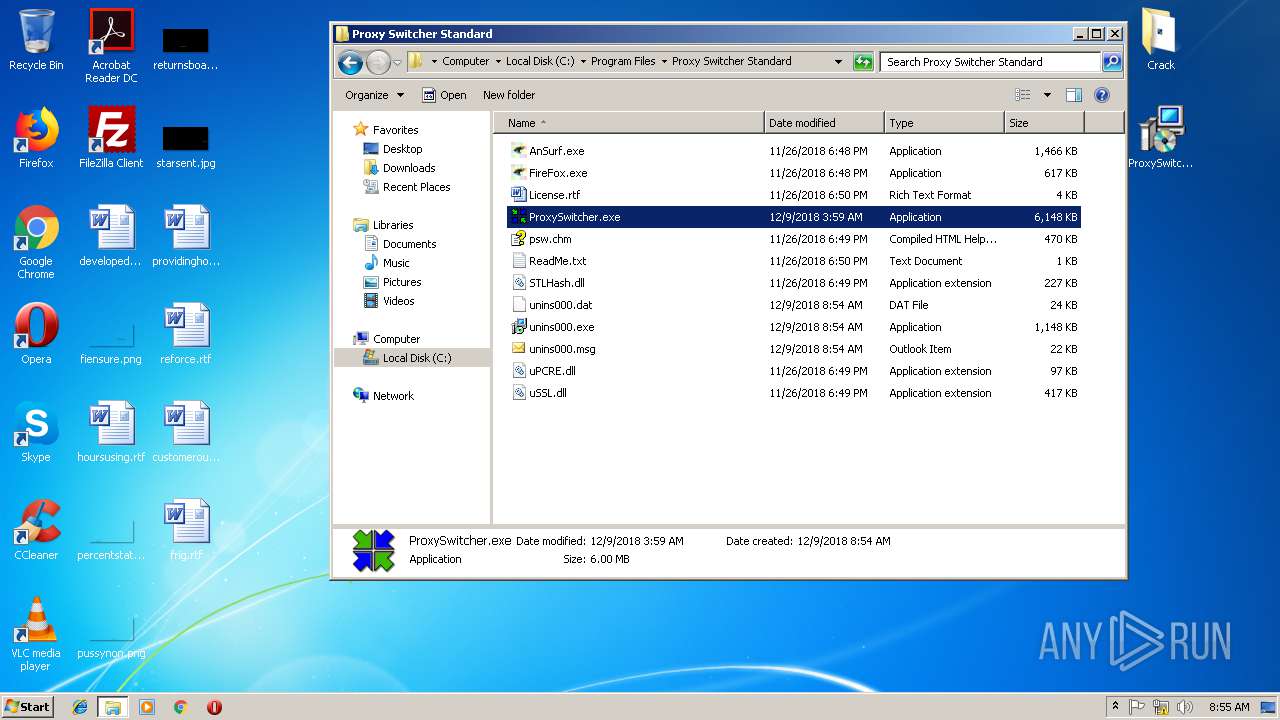
Task: Click the Back navigation arrow in Explorer
Action: point(350,63)
